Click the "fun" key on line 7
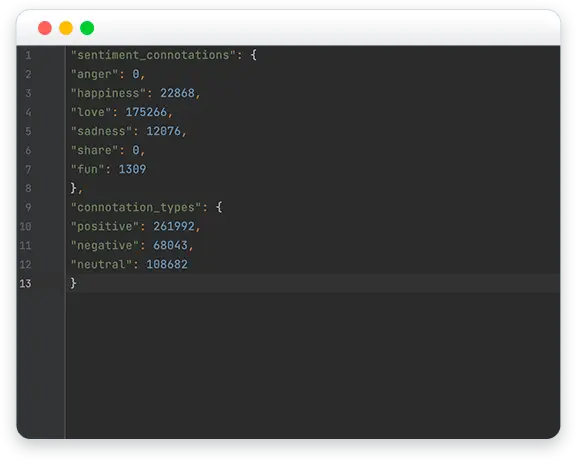The height and width of the screenshot is (461, 577). coord(88,169)
